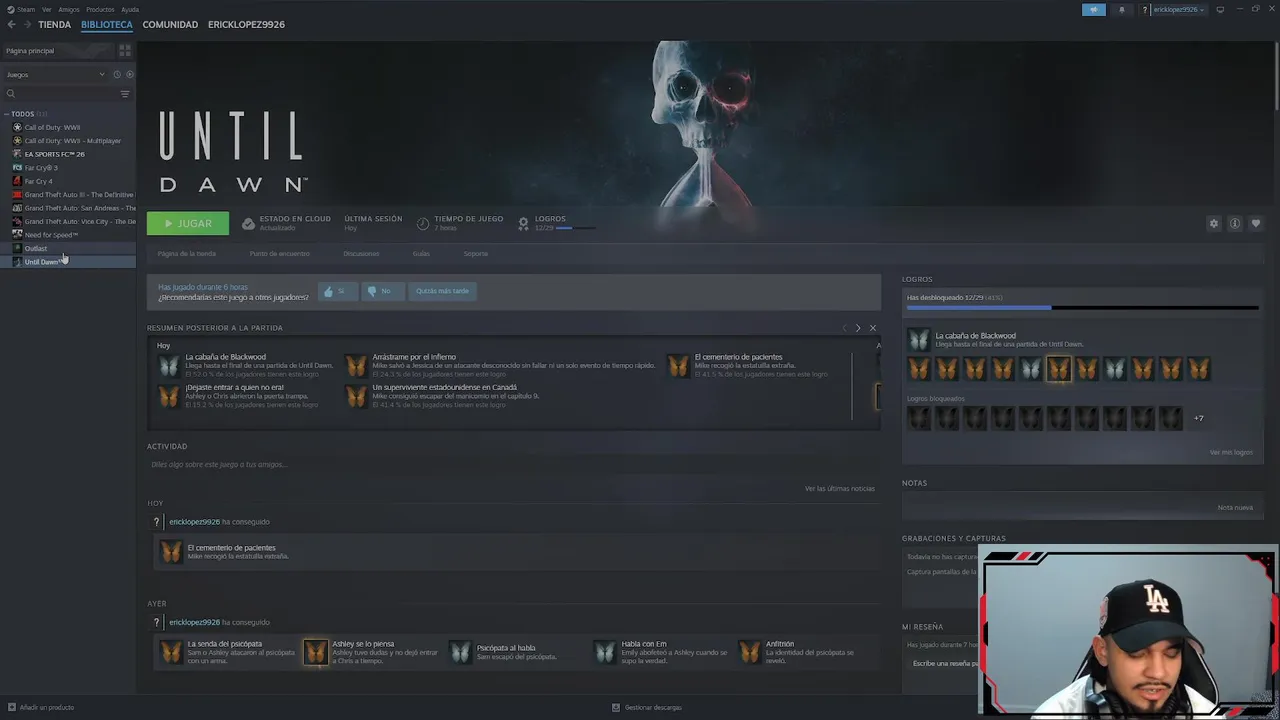Go back with the left navigation arrow
This screenshot has height=720, width=1280.
pos(12,24)
